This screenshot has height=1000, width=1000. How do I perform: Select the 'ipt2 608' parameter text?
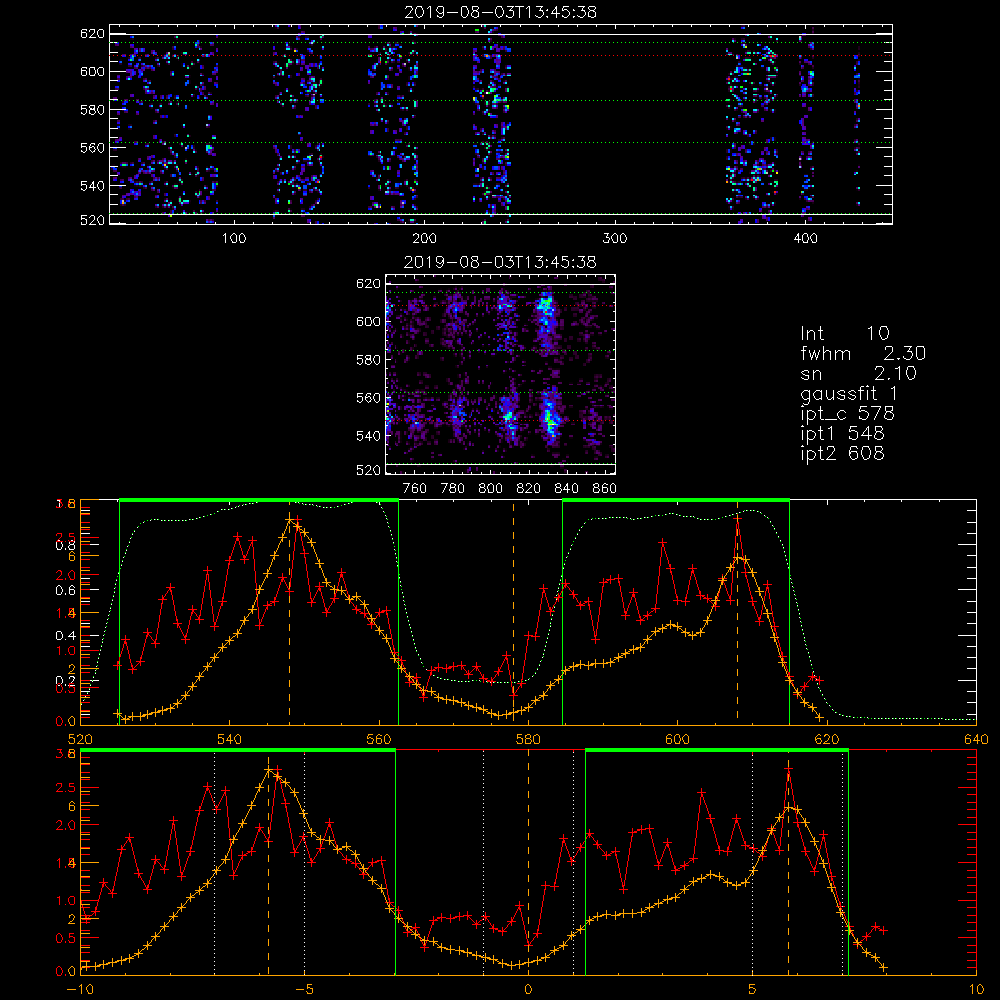tap(842, 453)
